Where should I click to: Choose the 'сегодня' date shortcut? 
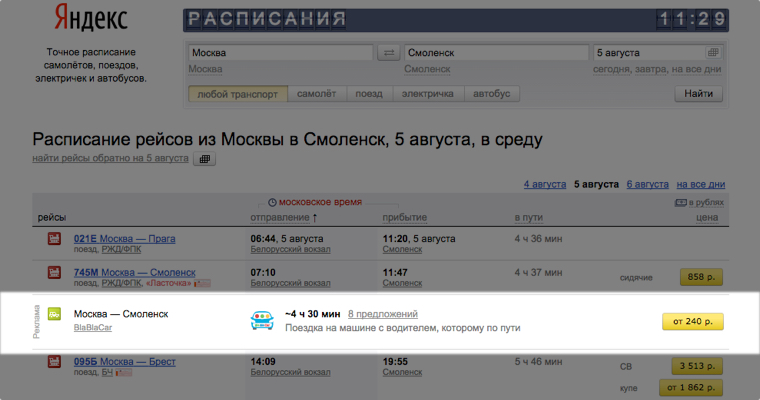(x=612, y=69)
